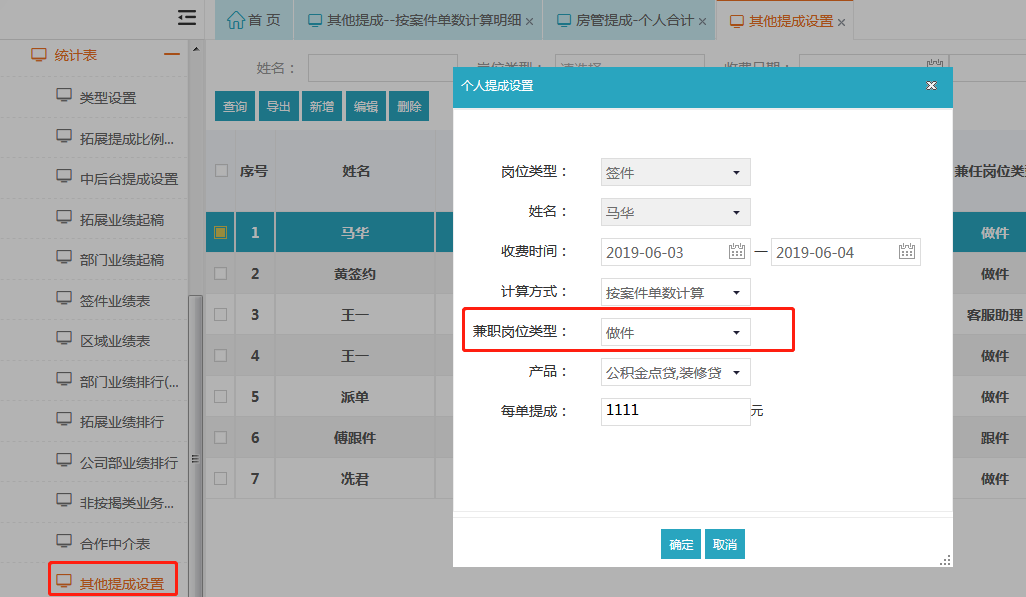The width and height of the screenshot is (1026, 597).
Task: Click monitor icon next to 中后台提成设置
Action: point(63,177)
